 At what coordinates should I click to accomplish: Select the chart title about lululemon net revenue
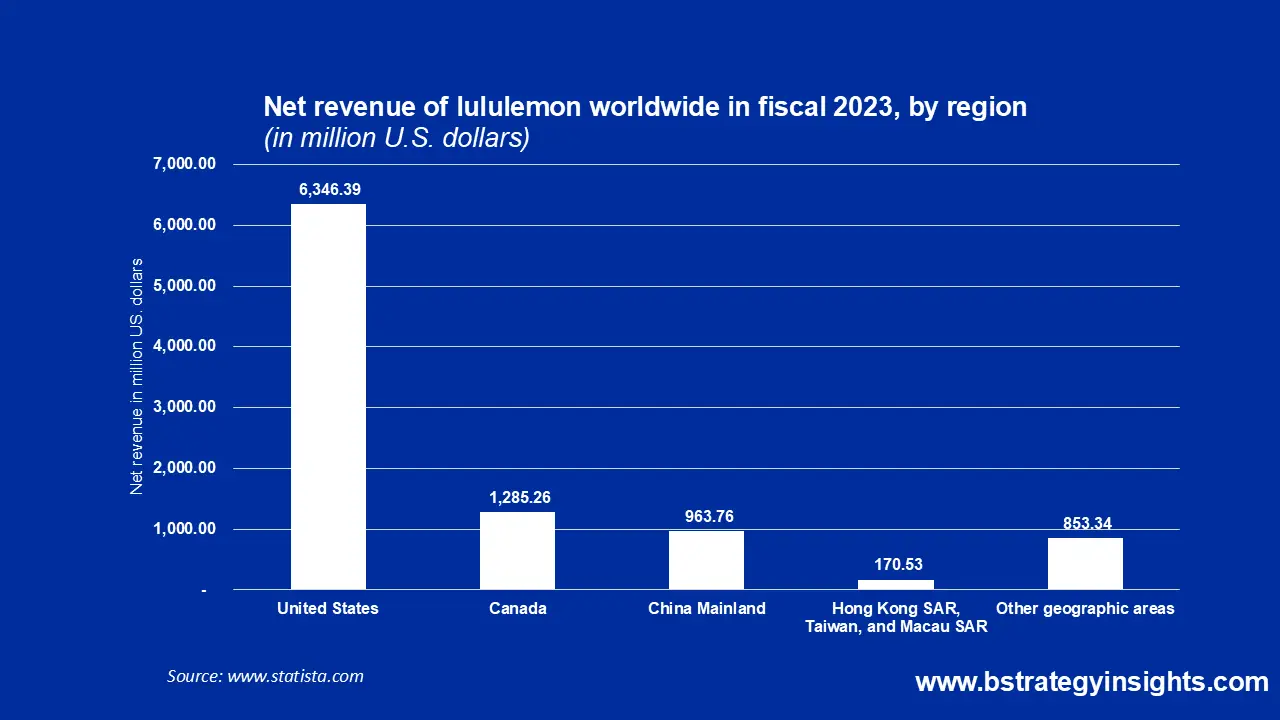(x=645, y=107)
